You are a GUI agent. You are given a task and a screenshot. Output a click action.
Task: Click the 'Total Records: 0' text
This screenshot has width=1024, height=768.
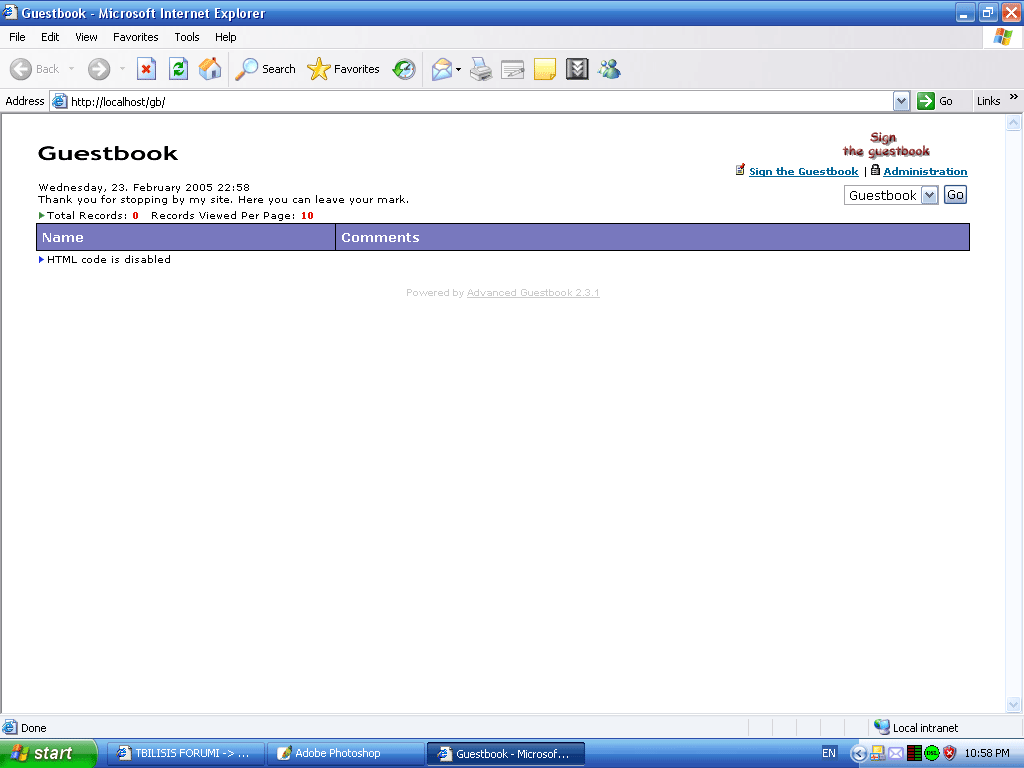93,216
